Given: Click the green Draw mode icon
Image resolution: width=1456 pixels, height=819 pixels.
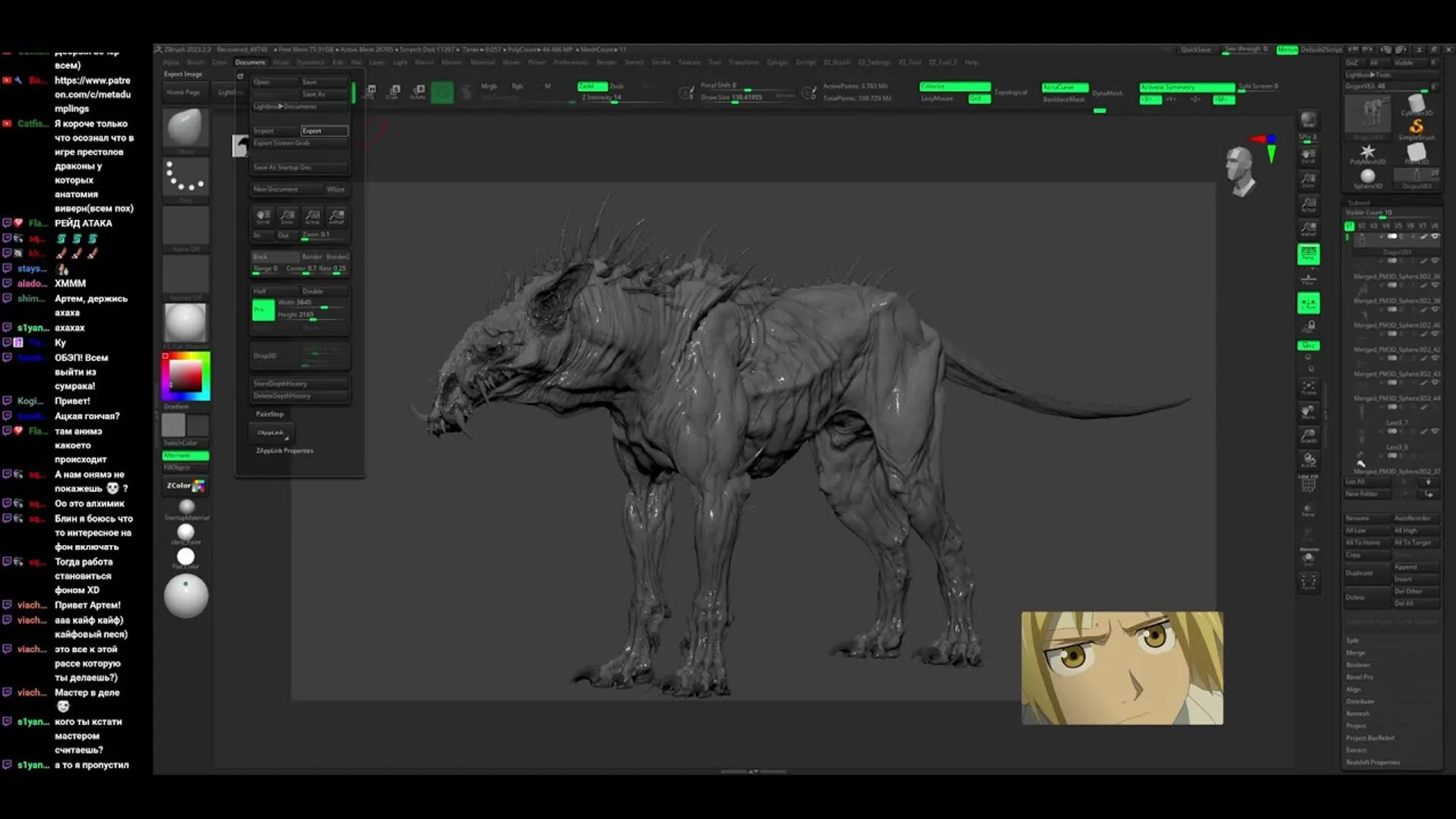Looking at the screenshot, I should 442,92.
